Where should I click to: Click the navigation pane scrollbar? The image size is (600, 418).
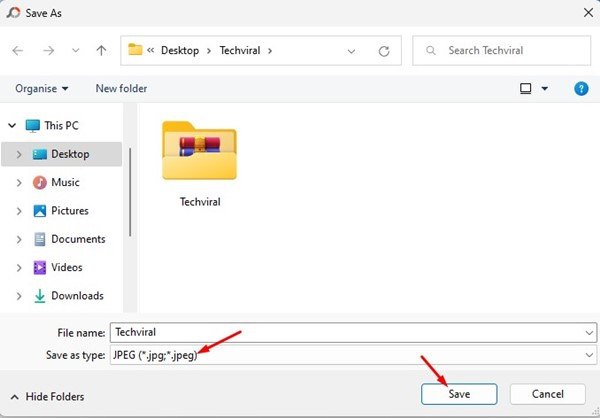130,192
